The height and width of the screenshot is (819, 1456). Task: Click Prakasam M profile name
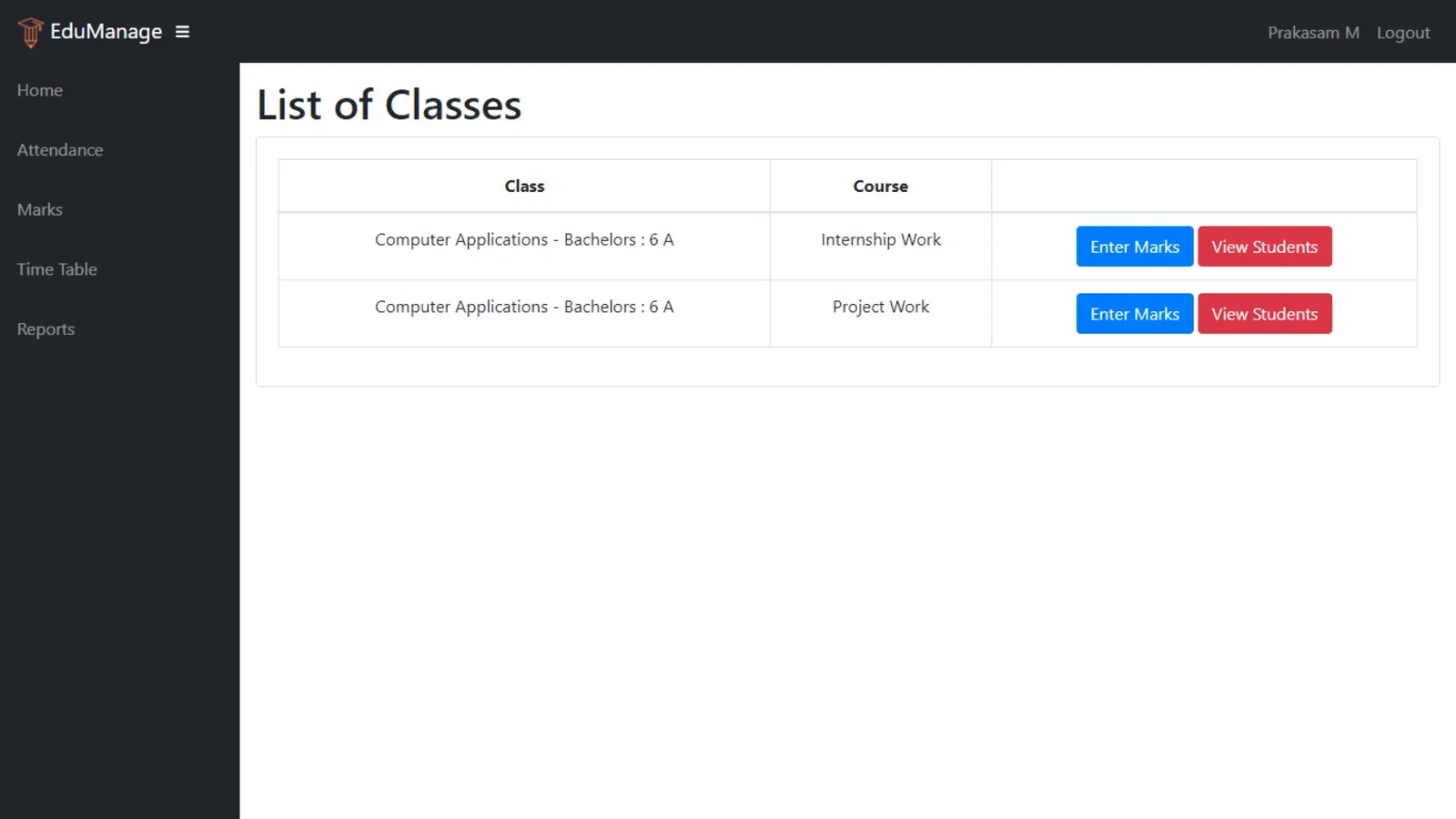tap(1313, 32)
